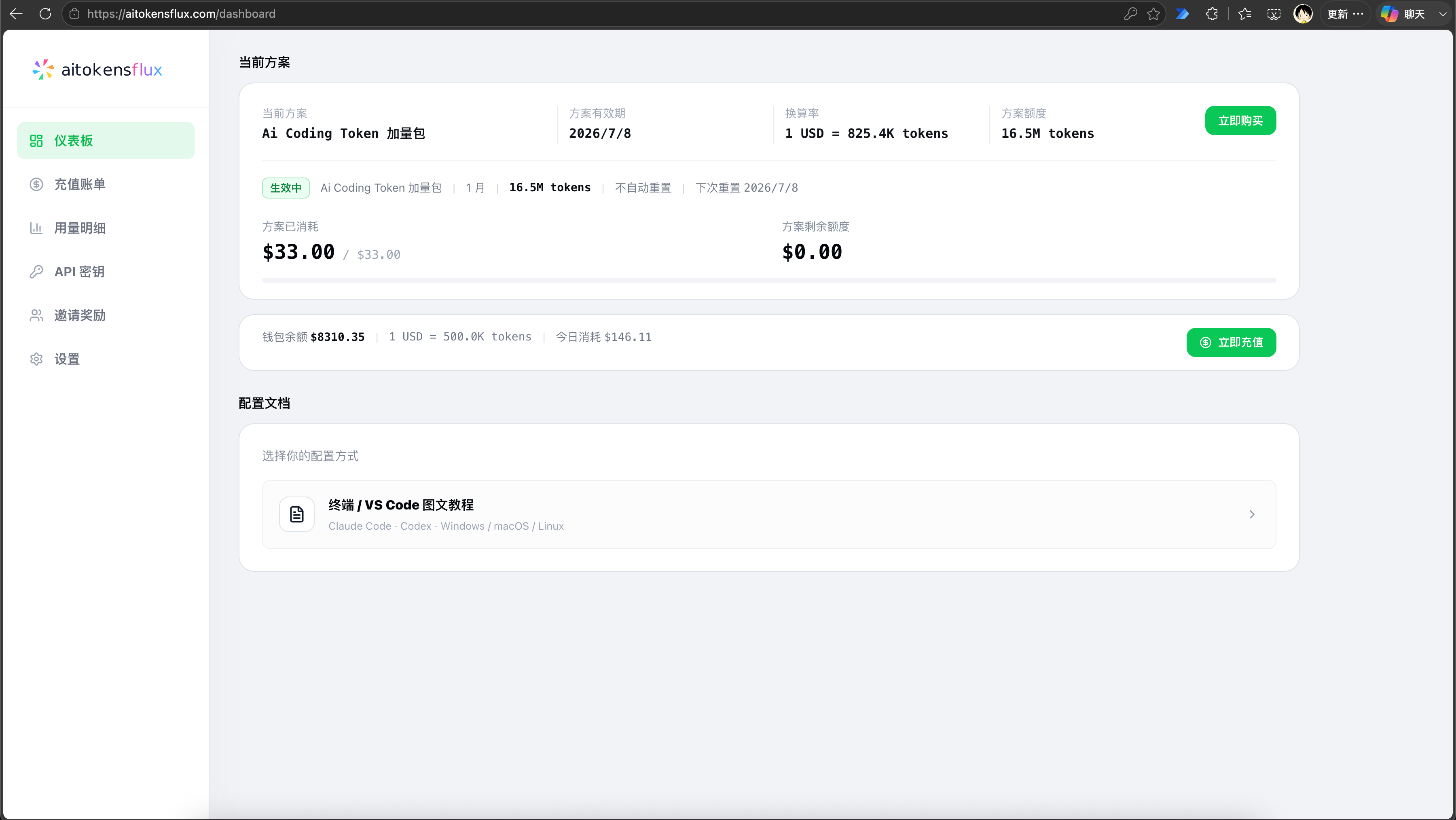Click the browser back arrow
Image resolution: width=1456 pixels, height=820 pixels.
(17, 14)
